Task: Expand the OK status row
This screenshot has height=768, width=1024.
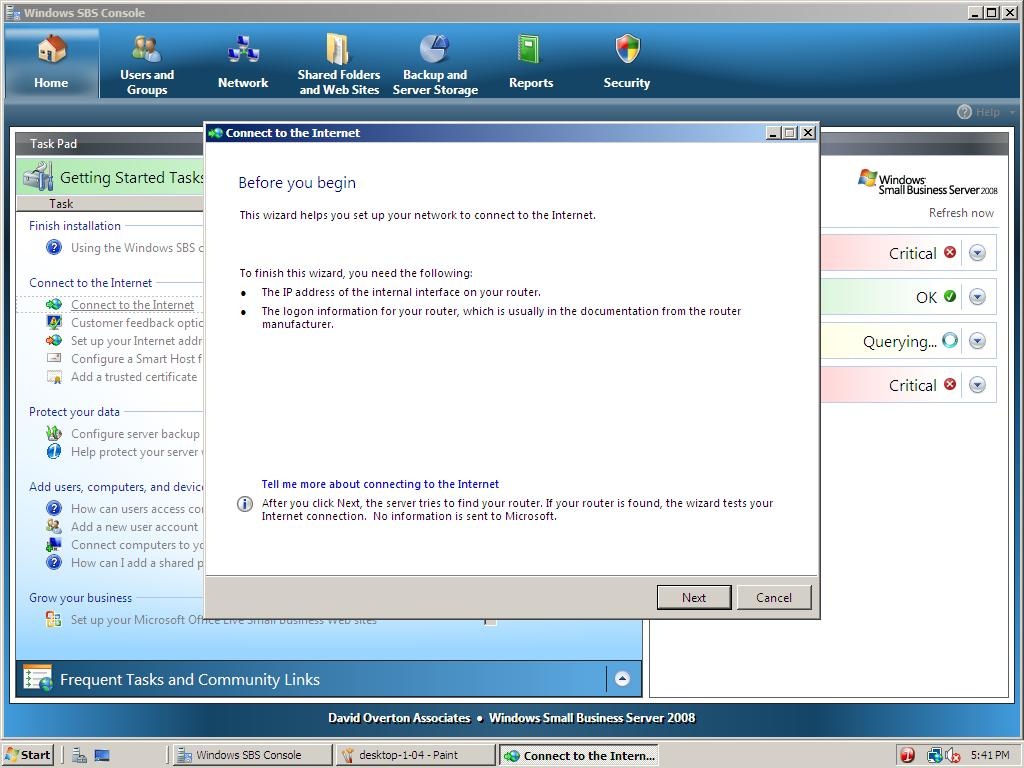Action: (977, 297)
